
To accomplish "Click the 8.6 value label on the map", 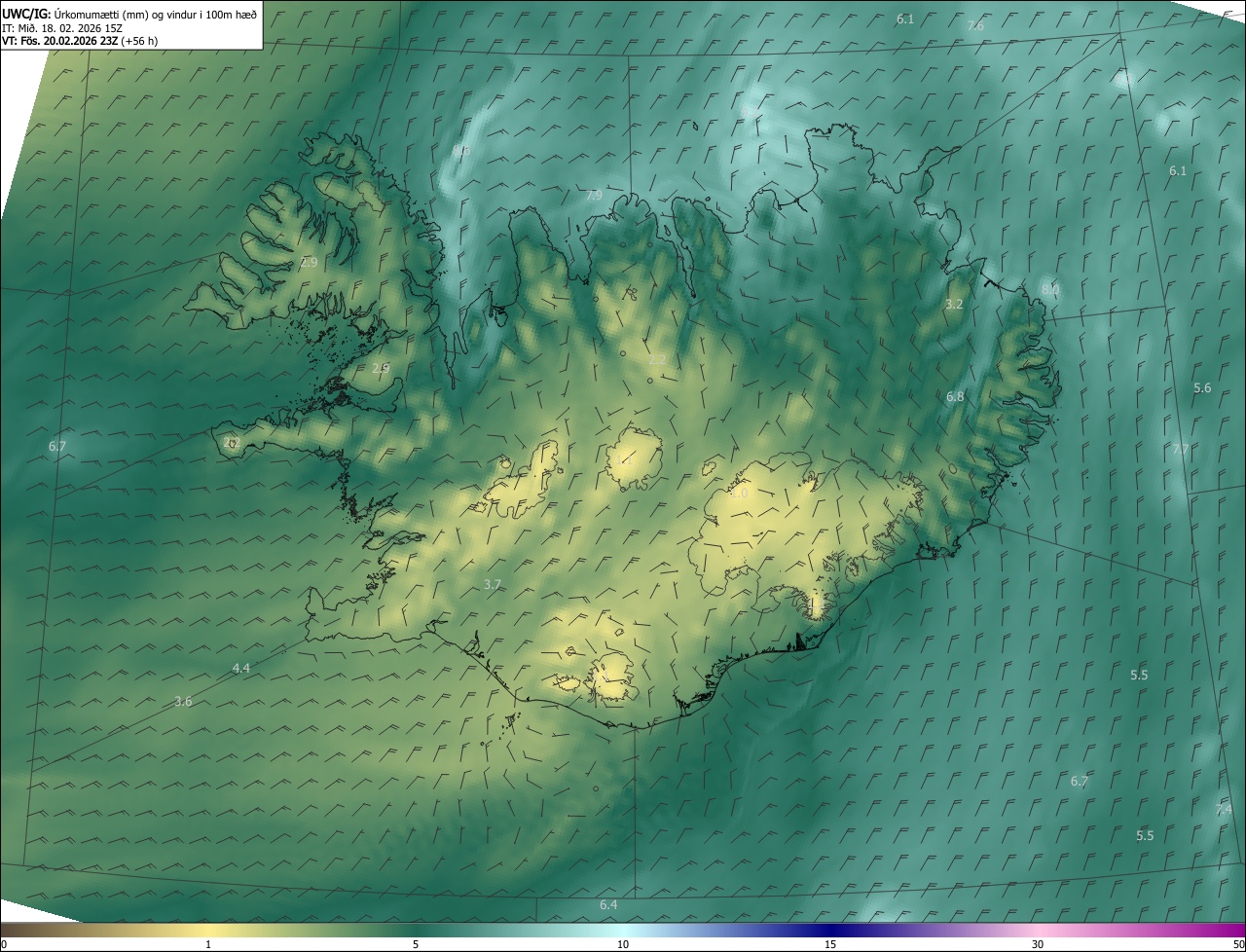I will click(462, 151).
